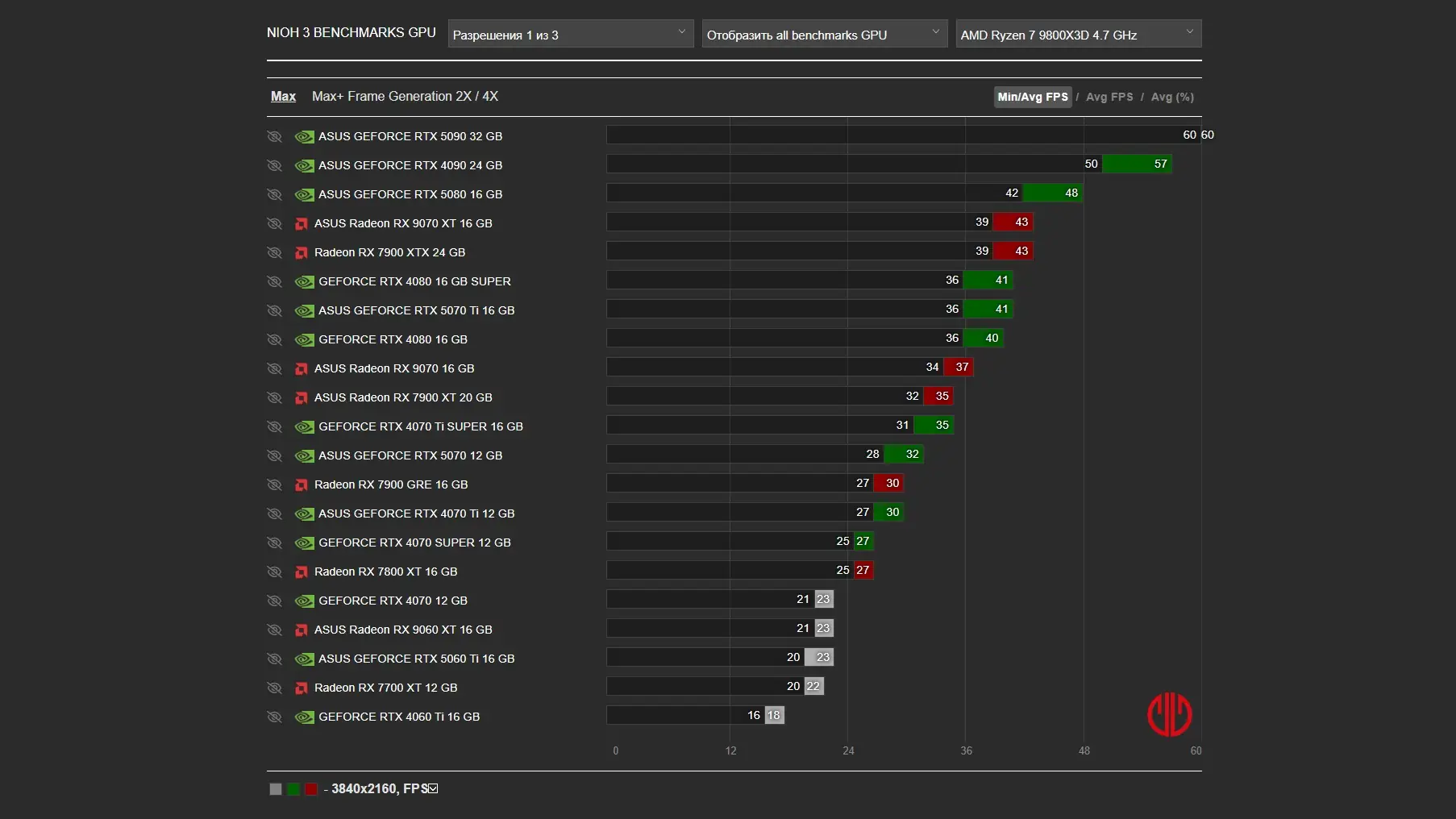Click the AMD logo beside Radeon RX 7800 XT
Screen dimensions: 1456x819
pos(302,572)
